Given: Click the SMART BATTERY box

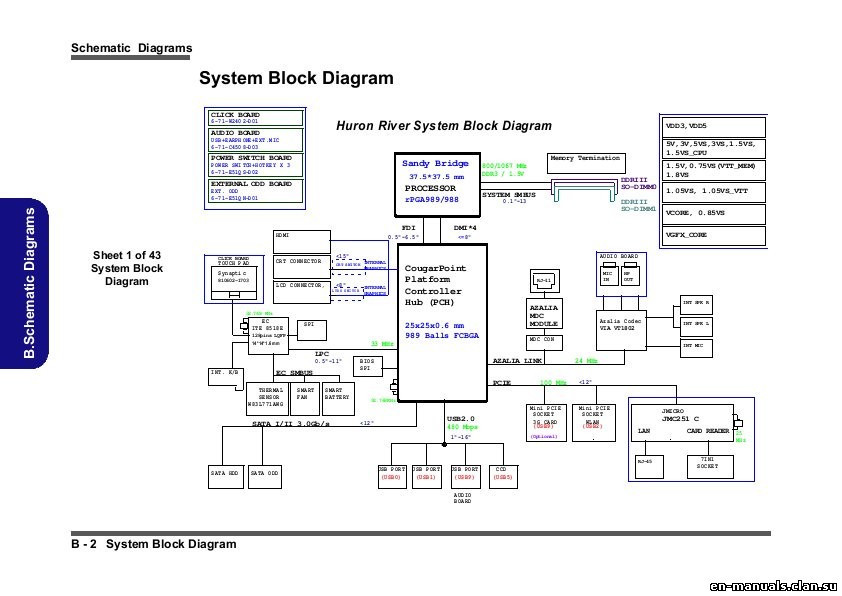Looking at the screenshot, I should (338, 399).
